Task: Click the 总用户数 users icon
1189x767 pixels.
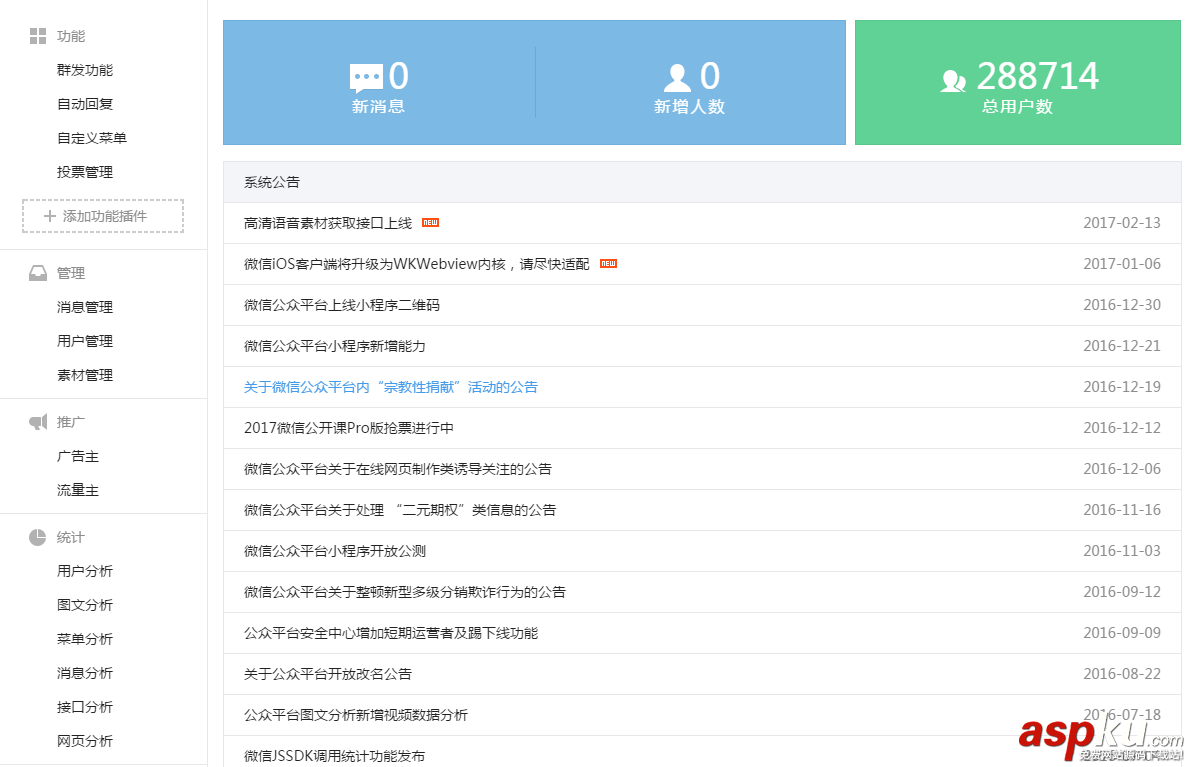Action: (x=953, y=80)
